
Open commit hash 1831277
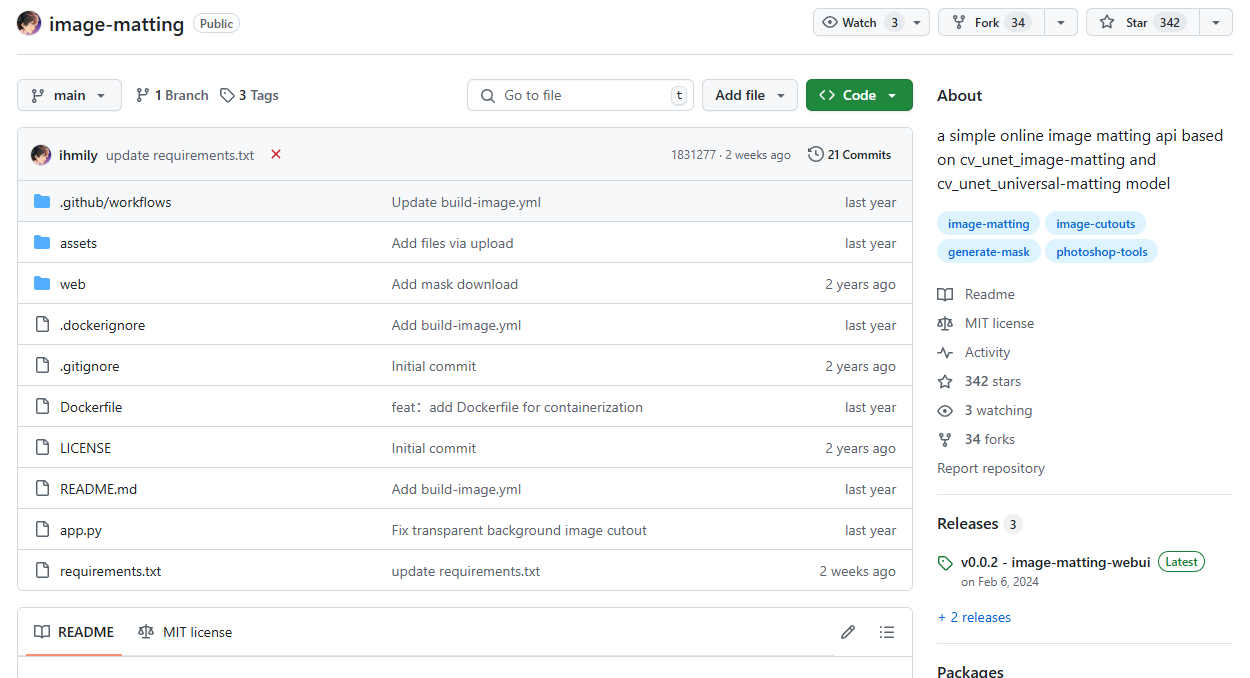693,155
